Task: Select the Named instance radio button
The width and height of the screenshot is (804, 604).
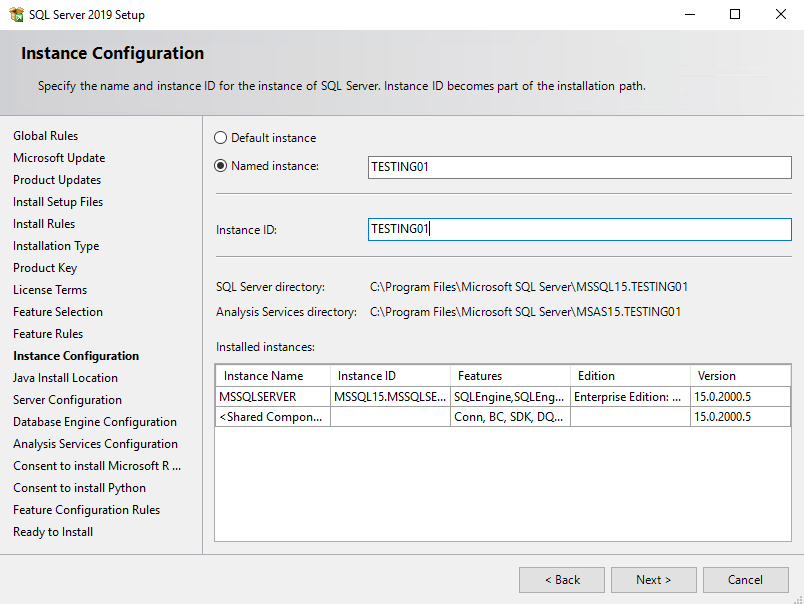Action: tap(220, 166)
